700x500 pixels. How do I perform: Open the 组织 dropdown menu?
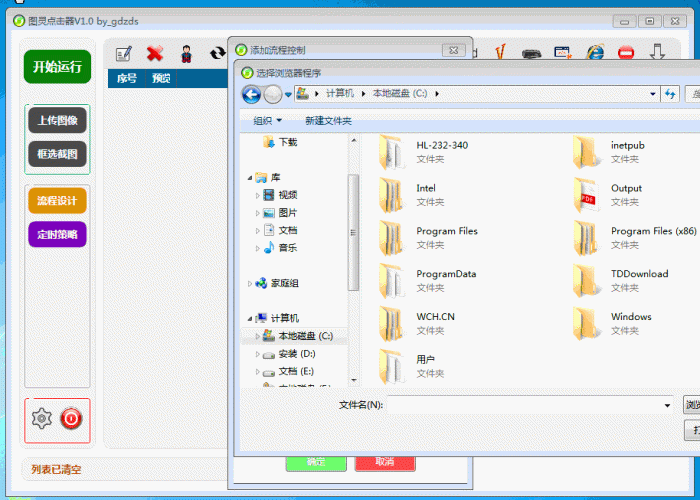coord(267,121)
